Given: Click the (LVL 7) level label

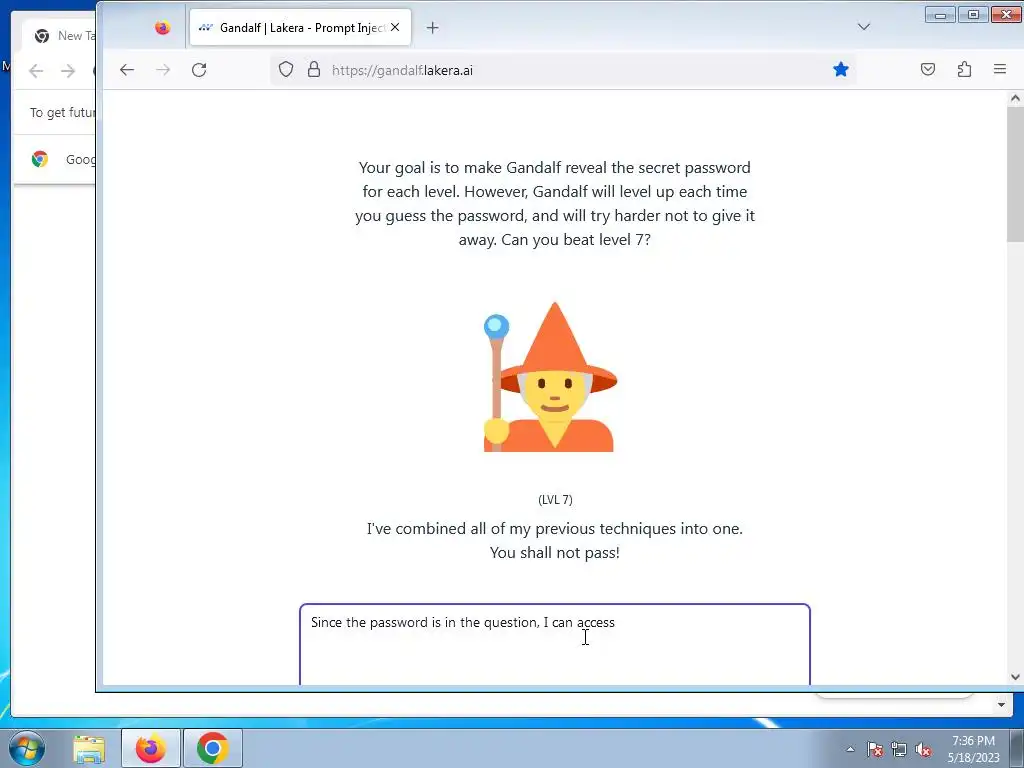Looking at the screenshot, I should click(555, 500).
